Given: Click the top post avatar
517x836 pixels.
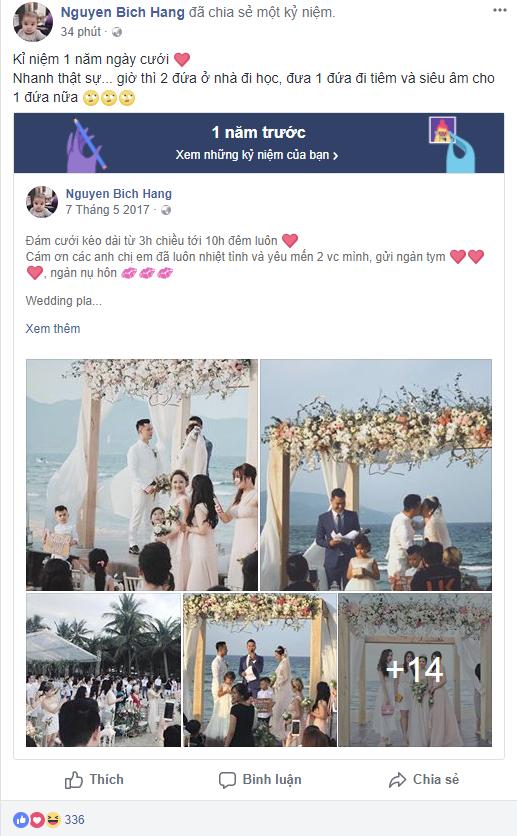Looking at the screenshot, I should 33,21.
